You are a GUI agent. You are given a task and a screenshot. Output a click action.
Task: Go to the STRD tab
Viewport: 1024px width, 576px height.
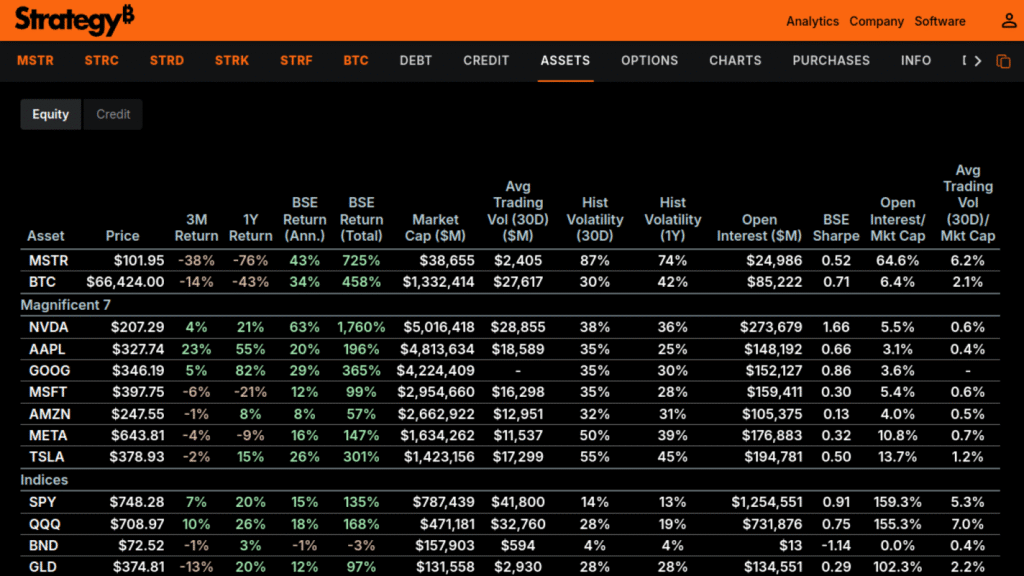click(x=167, y=61)
